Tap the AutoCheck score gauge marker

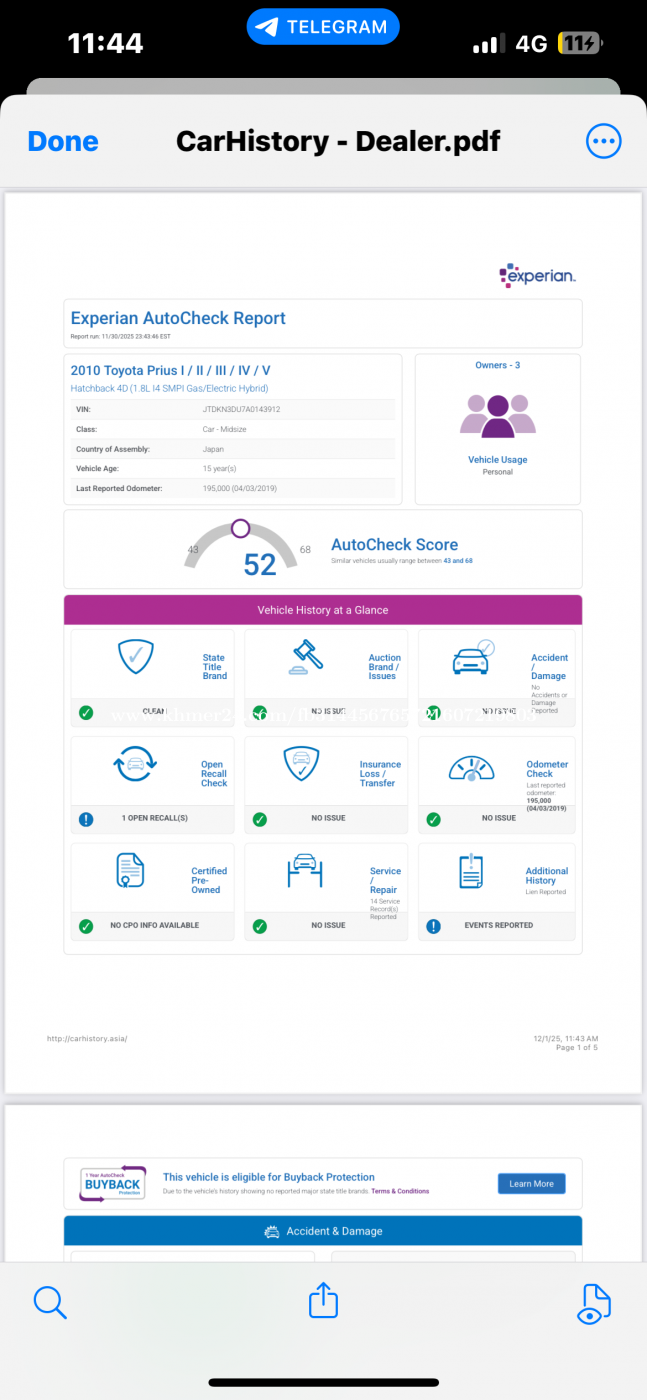(240, 528)
